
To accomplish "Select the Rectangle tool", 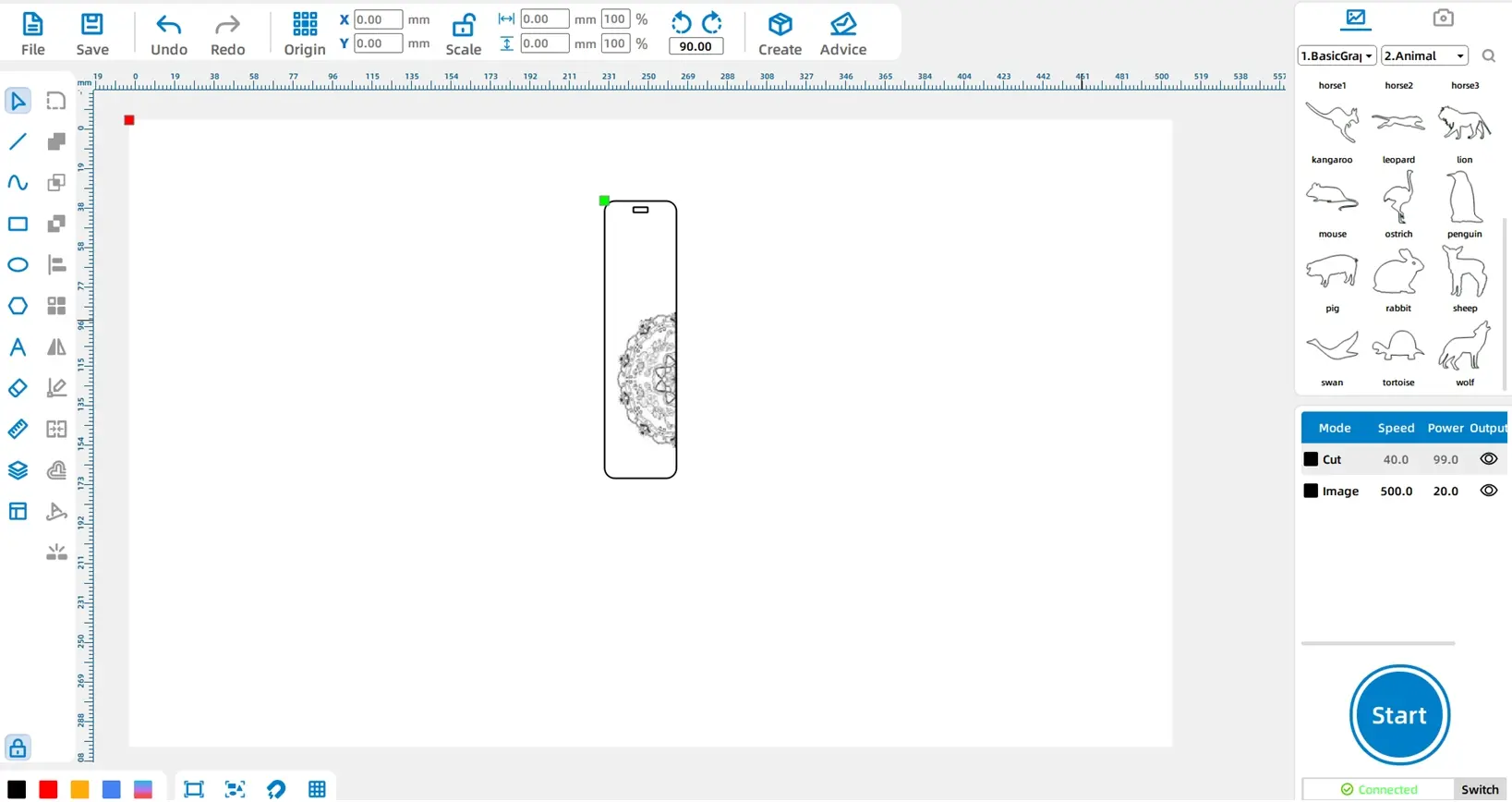I will (18, 224).
